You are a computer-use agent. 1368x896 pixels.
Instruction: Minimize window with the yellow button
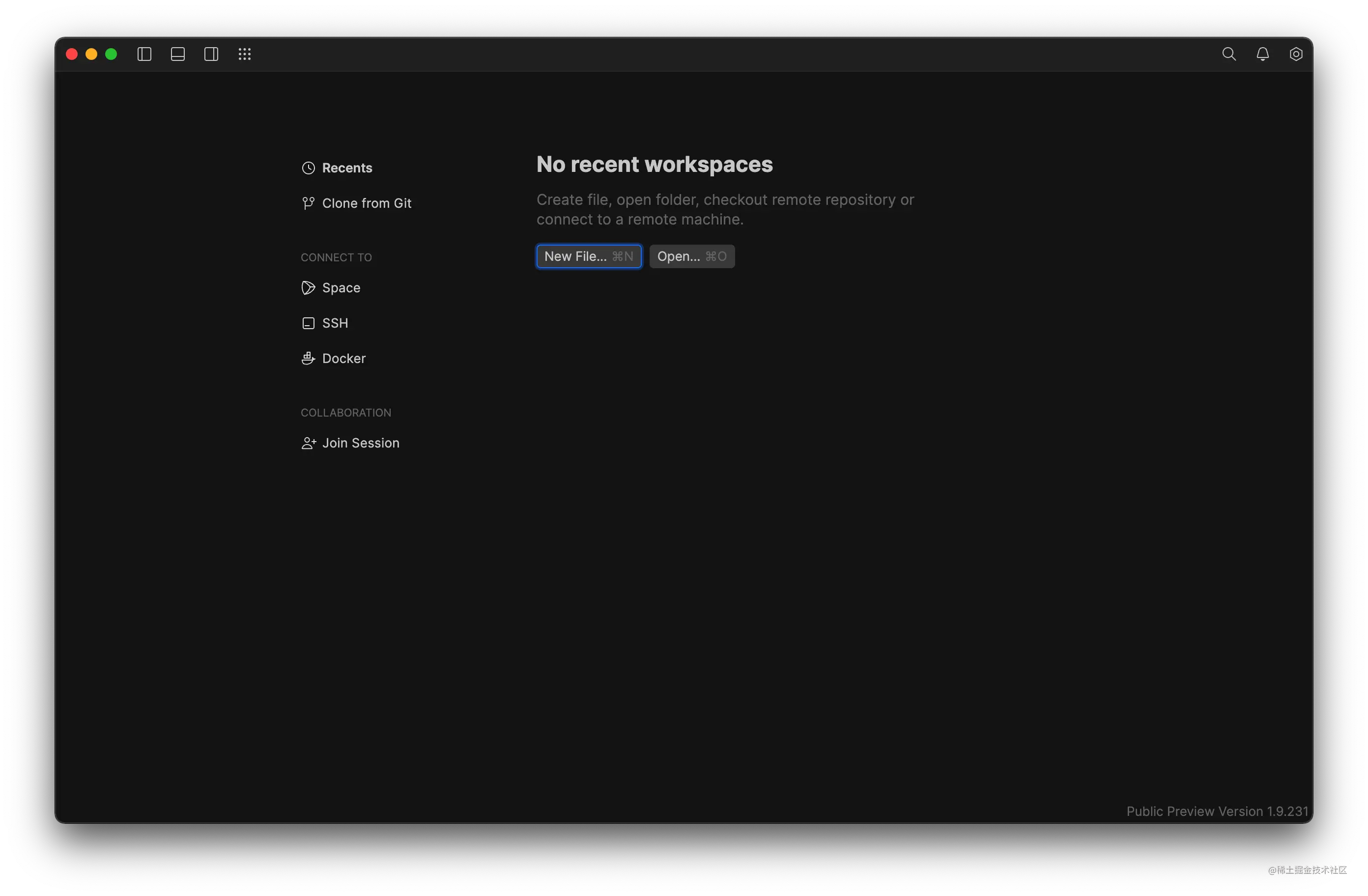91,54
